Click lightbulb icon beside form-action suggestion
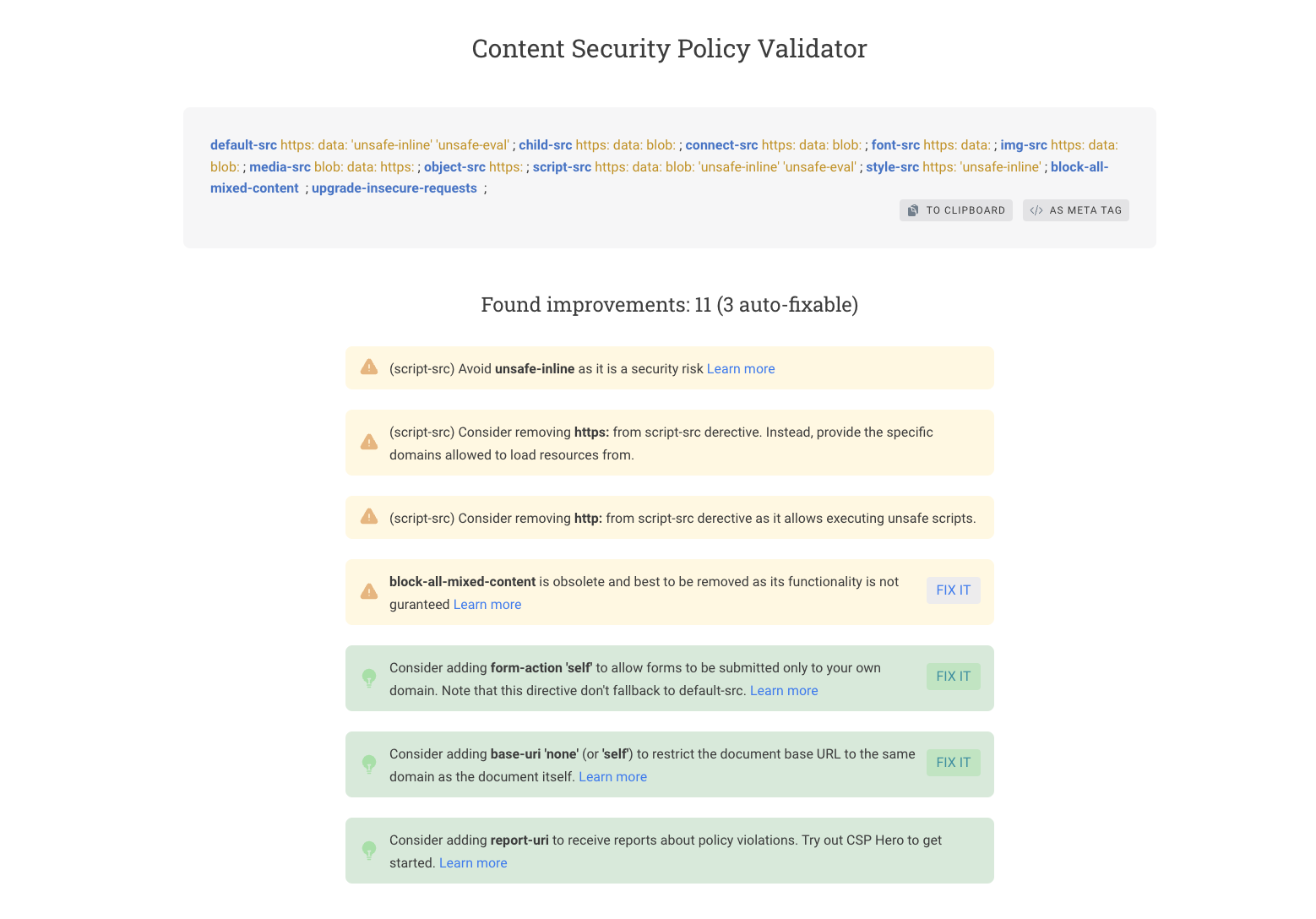 point(369,678)
